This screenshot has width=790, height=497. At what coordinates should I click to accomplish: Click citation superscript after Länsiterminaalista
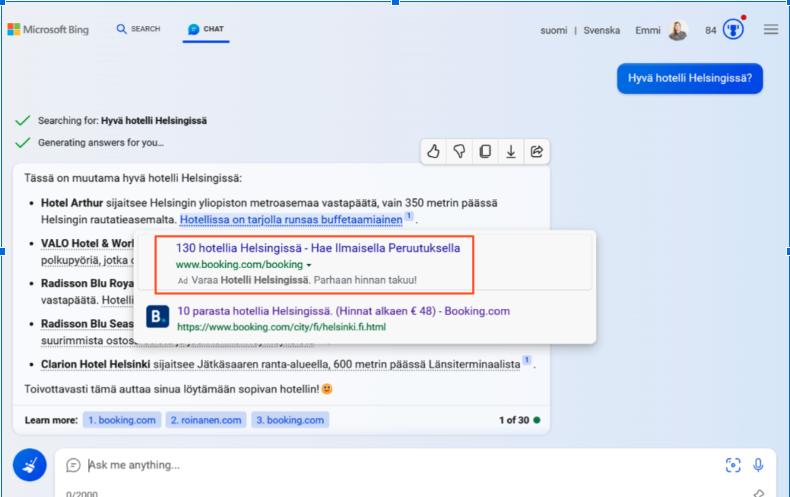tap(526, 360)
